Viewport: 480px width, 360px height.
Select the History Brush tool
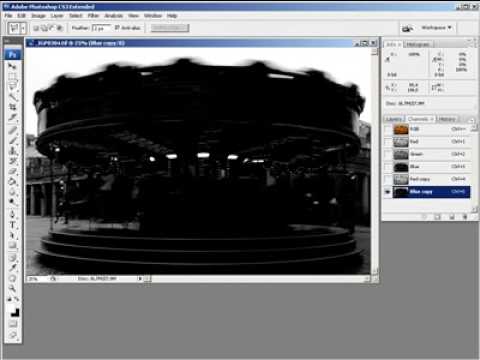13,161
